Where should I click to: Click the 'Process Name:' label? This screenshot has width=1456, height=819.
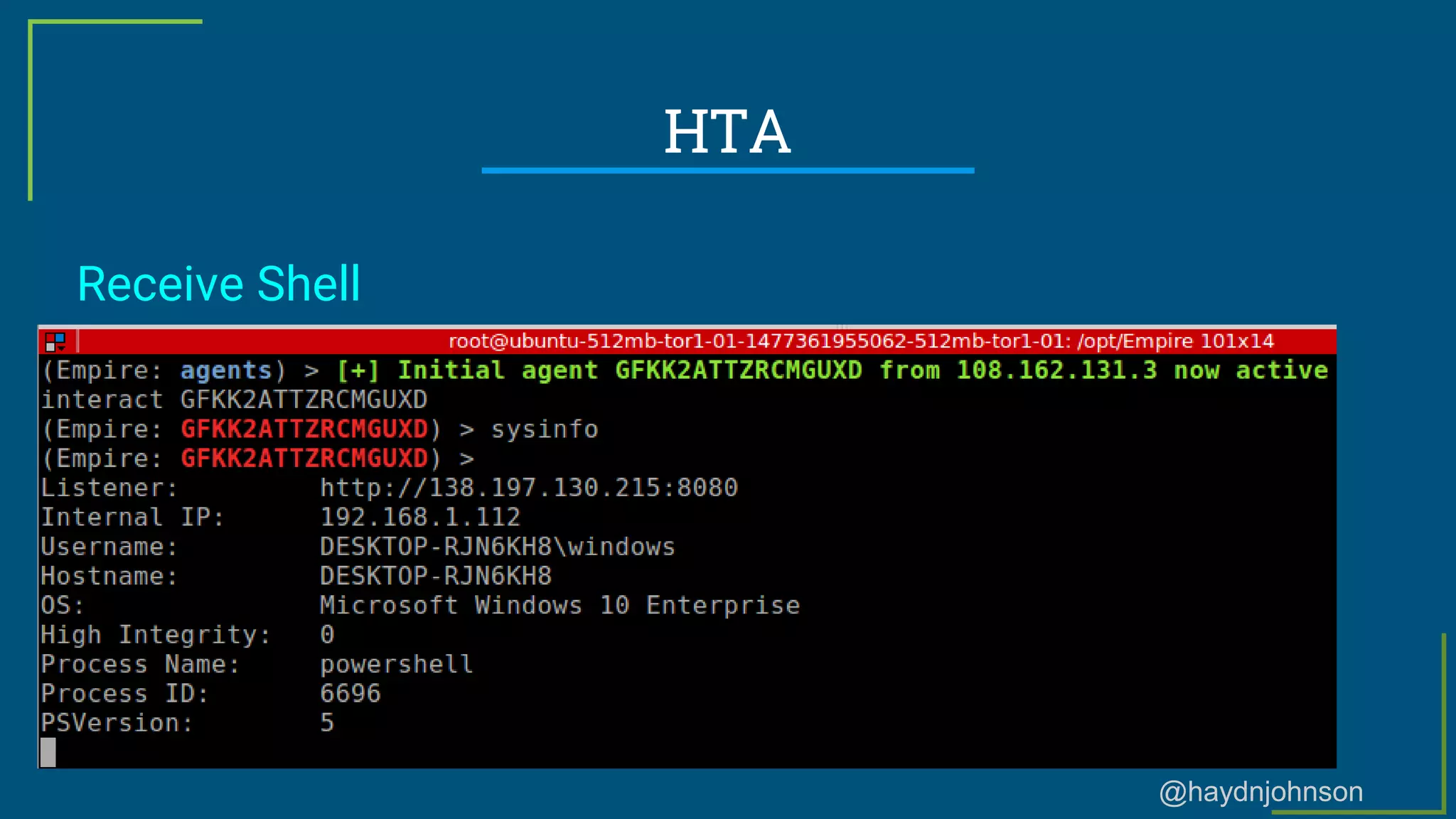pyautogui.click(x=140, y=665)
